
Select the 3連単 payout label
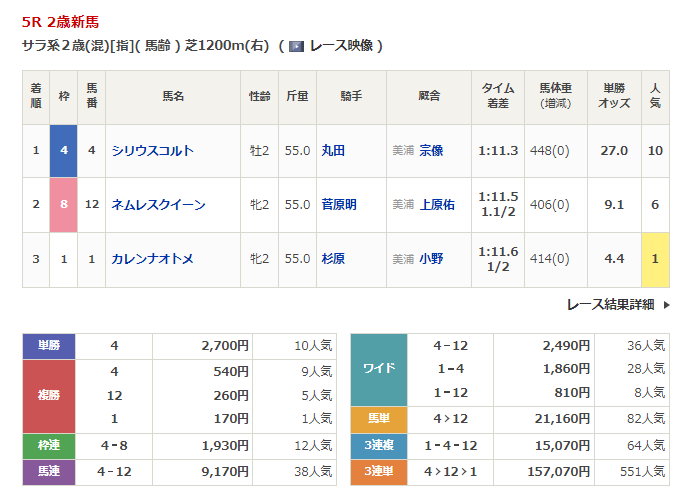(378, 472)
